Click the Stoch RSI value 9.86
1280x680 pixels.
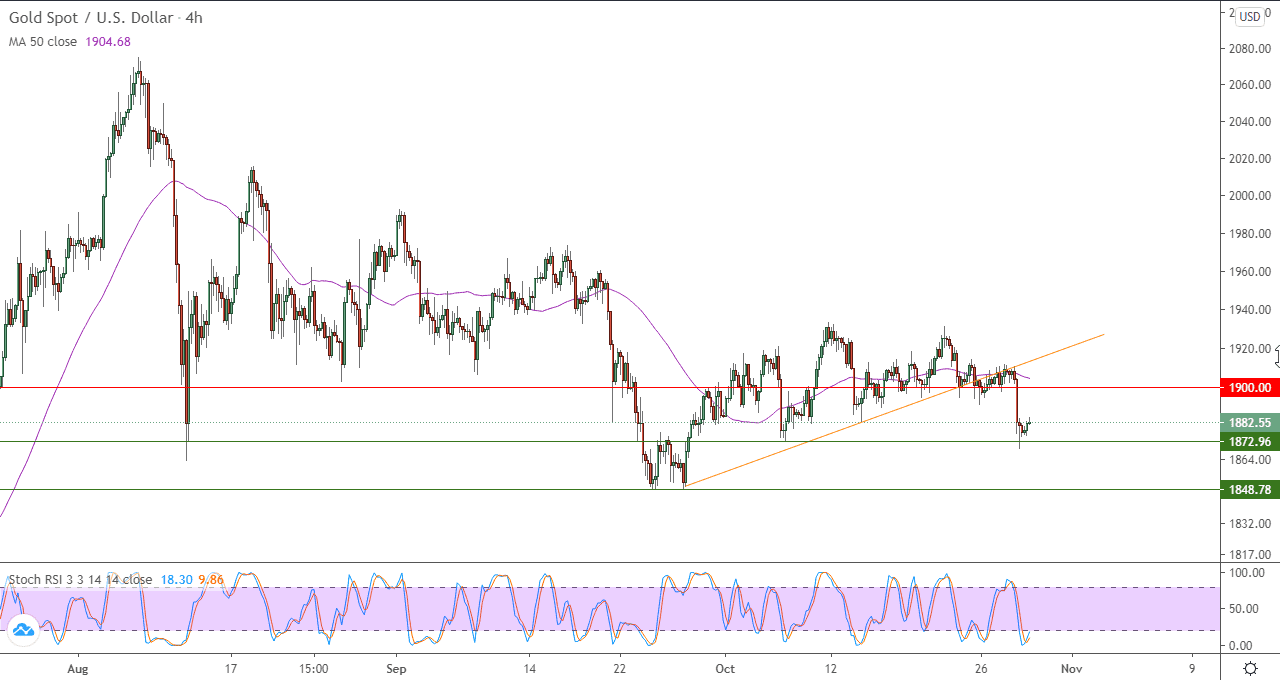click(x=210, y=580)
